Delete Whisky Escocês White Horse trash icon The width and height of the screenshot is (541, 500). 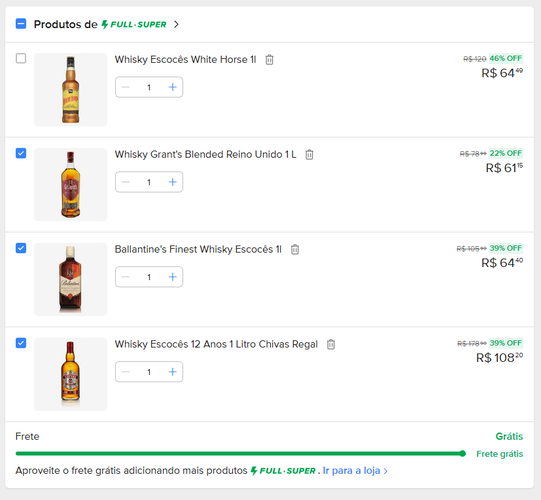pos(269,60)
